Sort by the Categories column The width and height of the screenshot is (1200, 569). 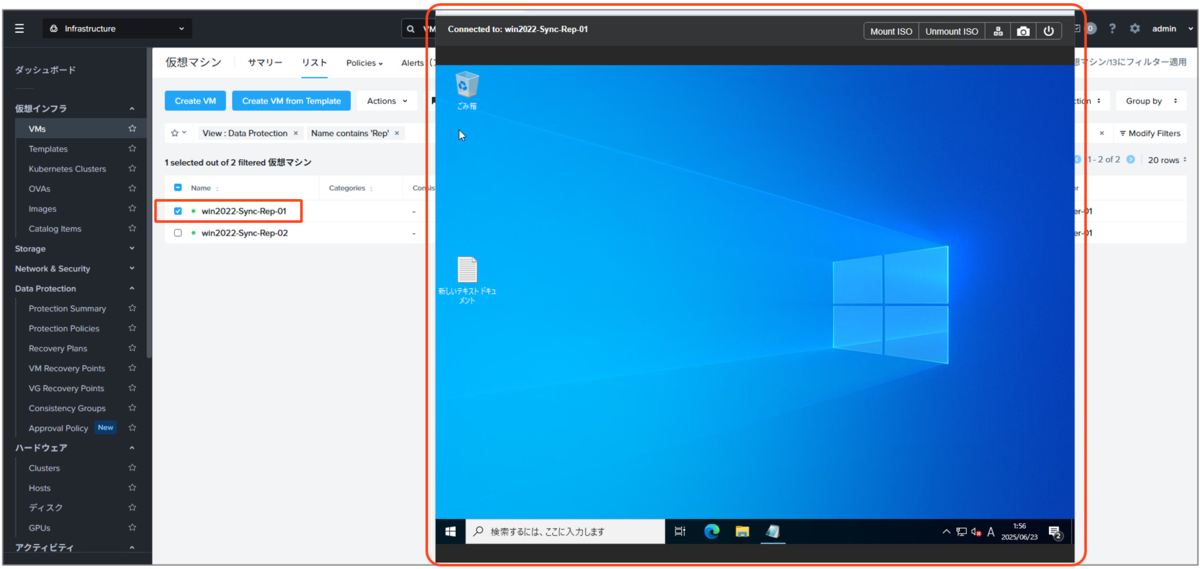point(352,188)
